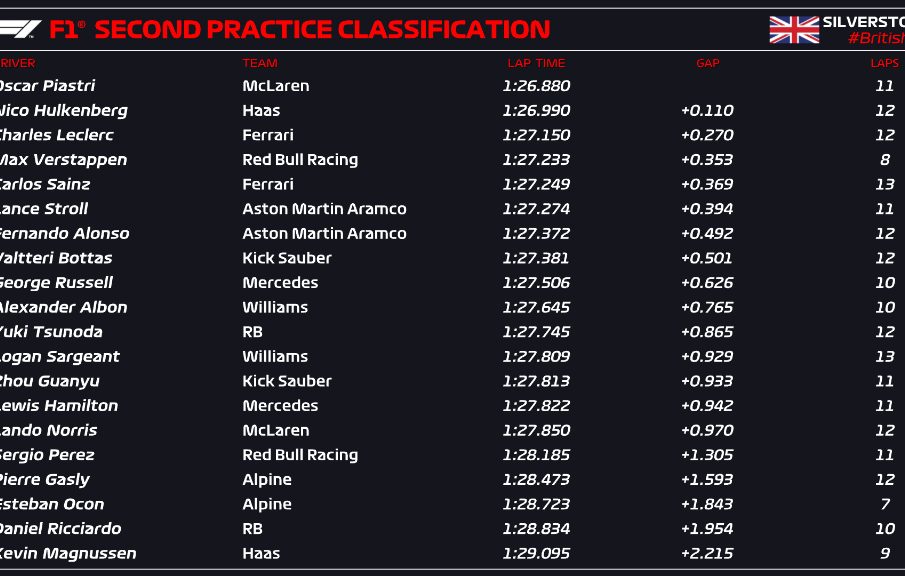Screen dimensions: 905x576
Task: Select Lewis Hamilton driver row
Action: pyautogui.click(x=452, y=406)
